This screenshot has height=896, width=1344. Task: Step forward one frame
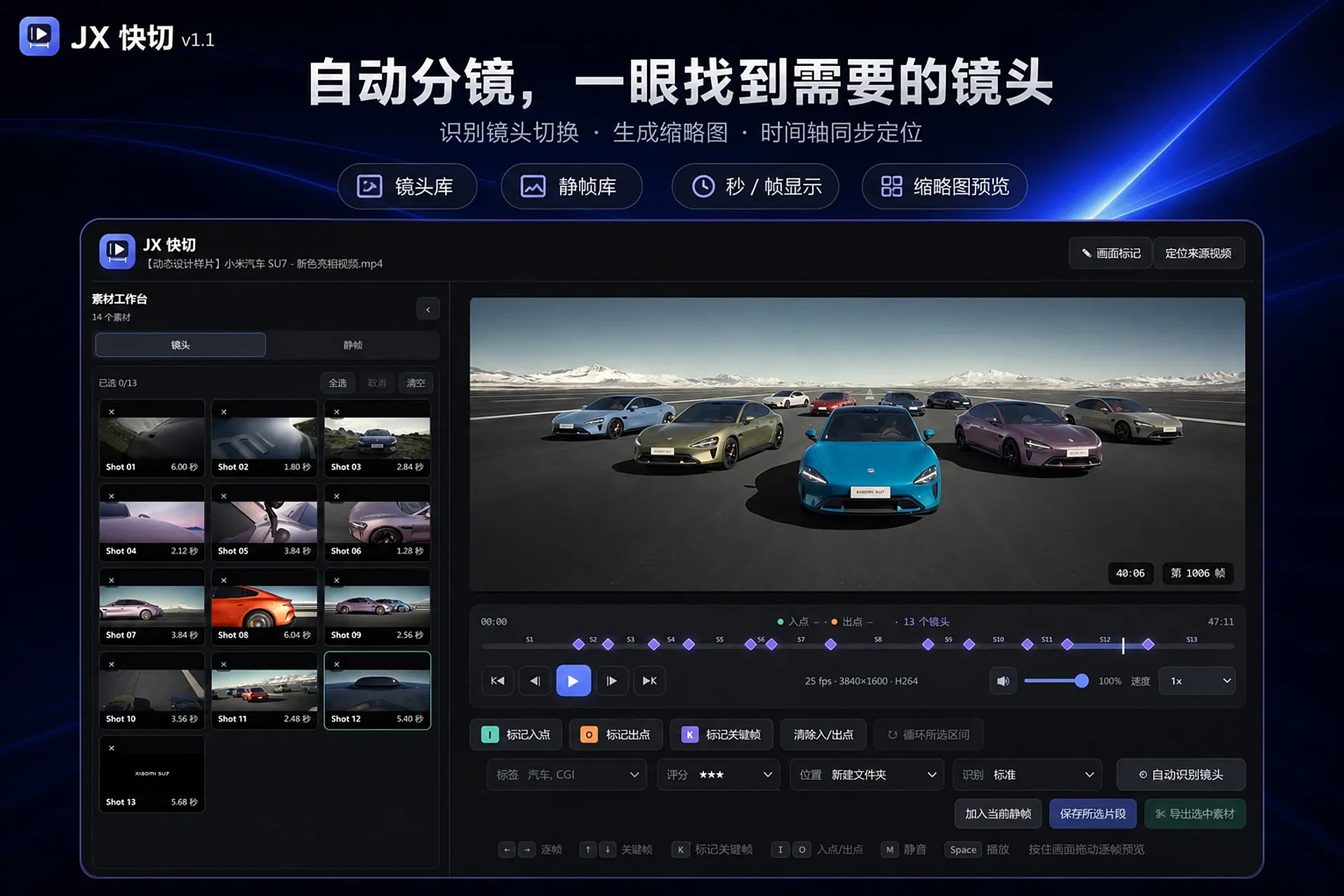click(611, 681)
